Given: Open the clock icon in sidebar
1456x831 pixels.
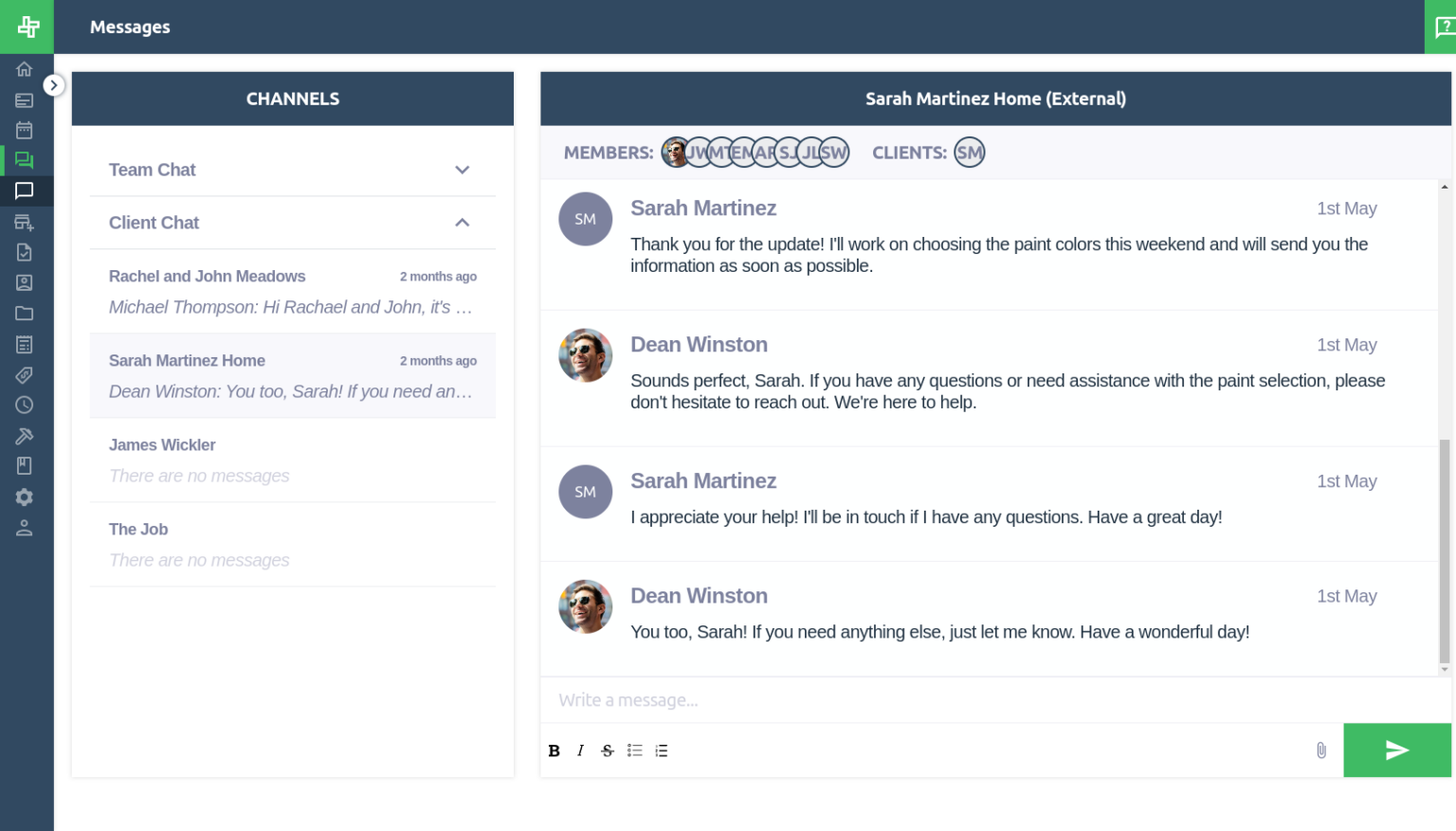Looking at the screenshot, I should (25, 405).
